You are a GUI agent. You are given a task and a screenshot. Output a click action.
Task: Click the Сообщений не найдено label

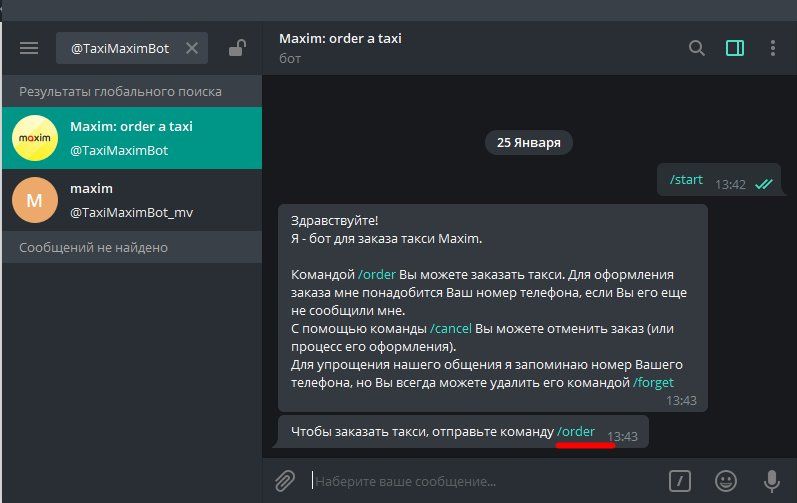[94, 247]
